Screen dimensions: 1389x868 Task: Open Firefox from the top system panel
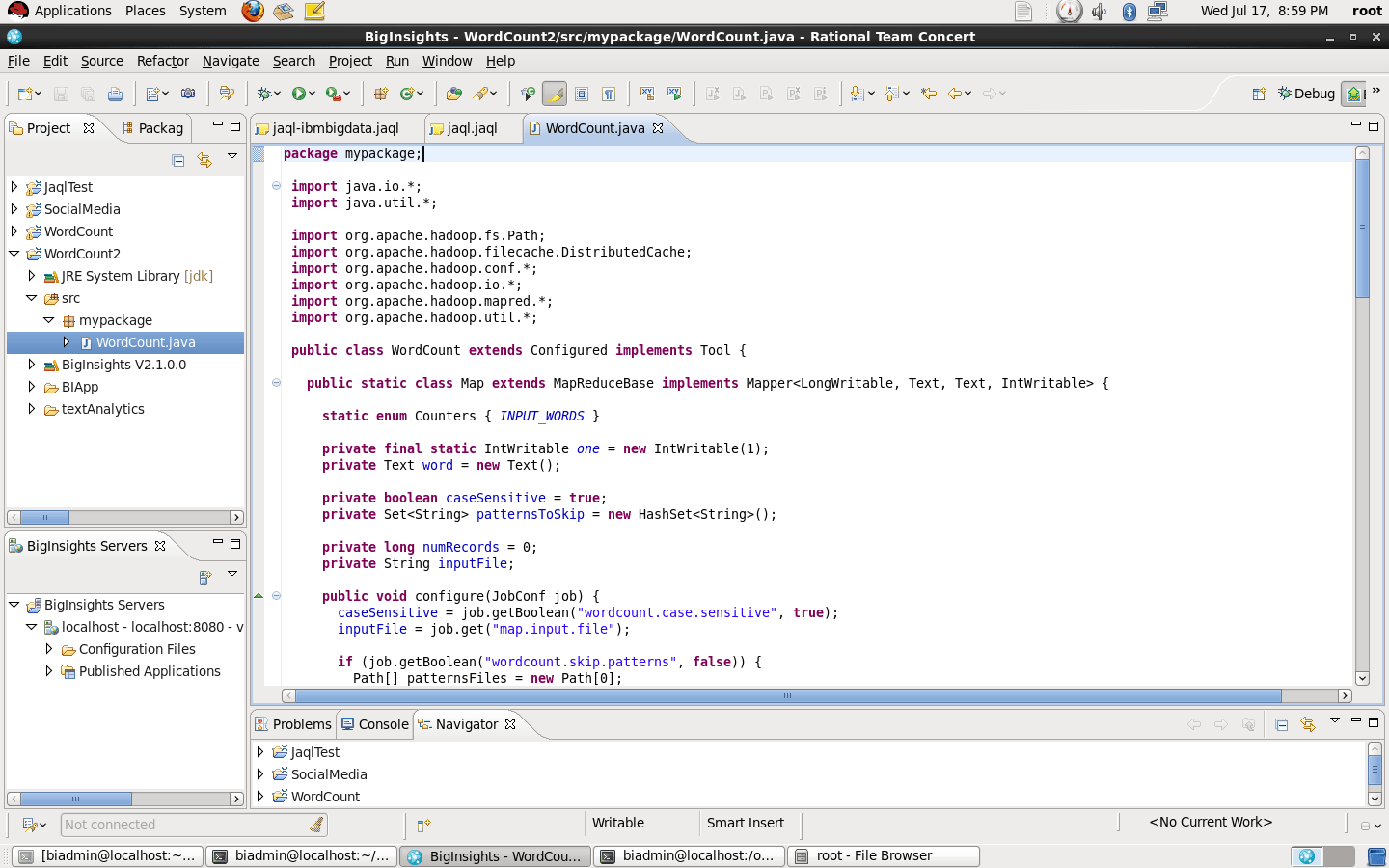pyautogui.click(x=253, y=11)
